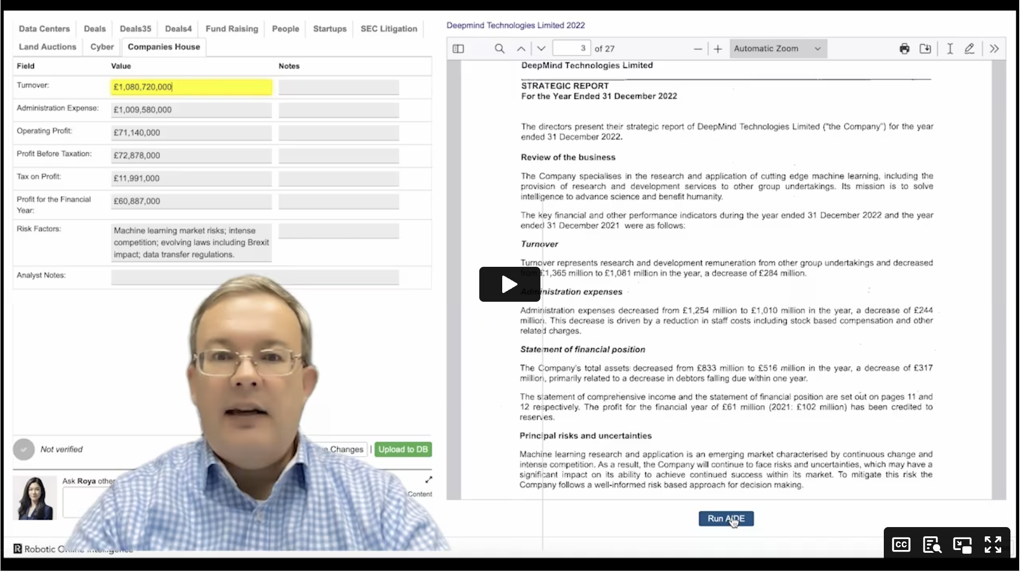Click the Operating Profit value field
This screenshot has width=1023, height=574.
pyautogui.click(x=192, y=133)
